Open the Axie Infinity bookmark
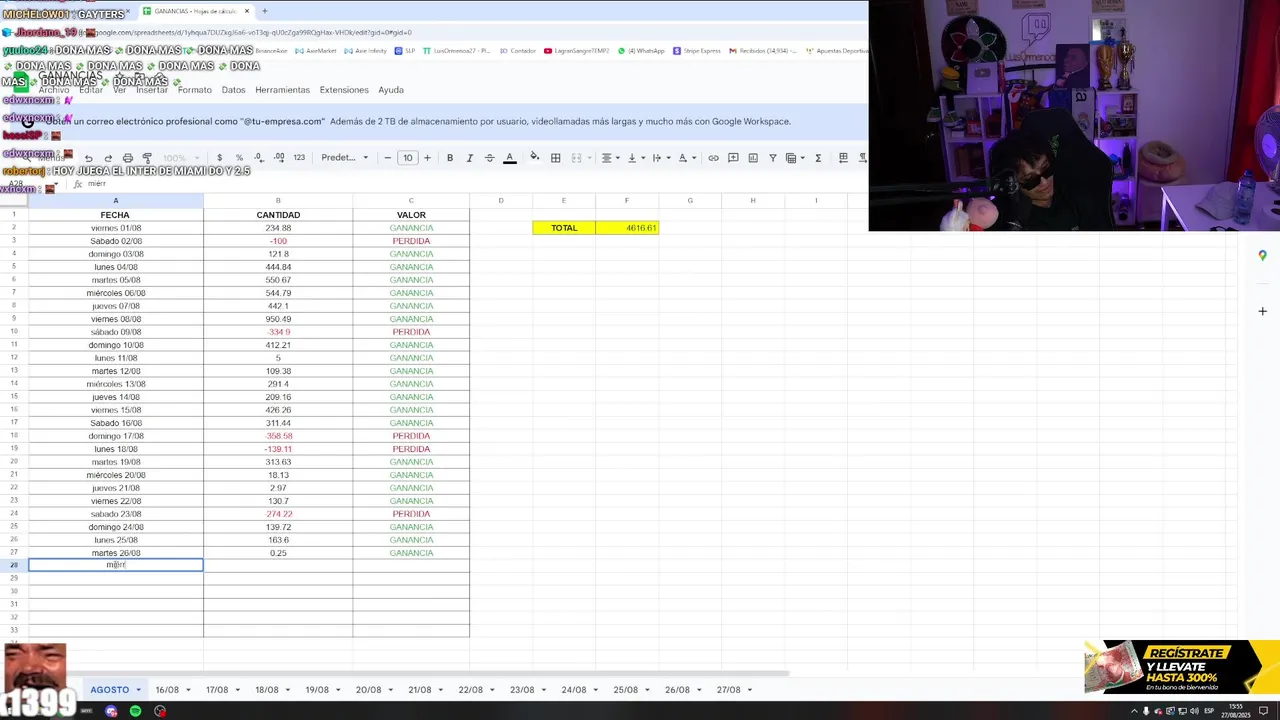This screenshot has height=720, width=1280. (366, 51)
